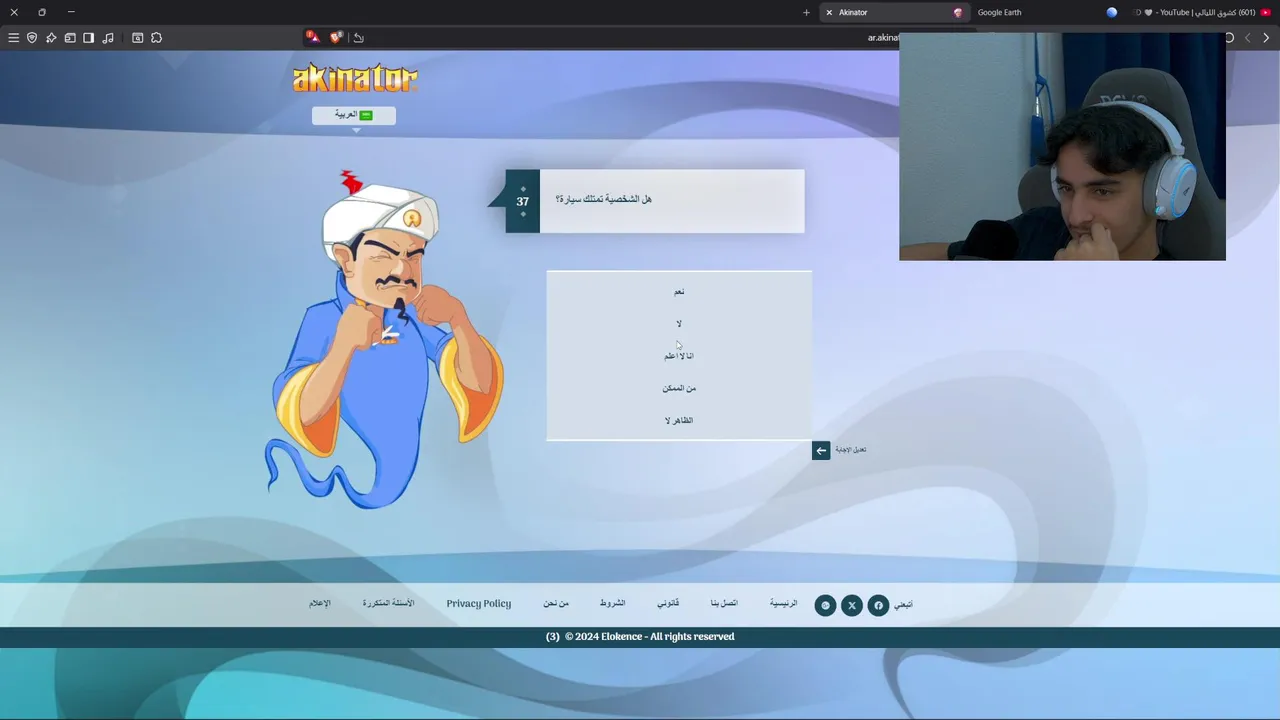This screenshot has width=1280, height=720.
Task: Click the من نحن footer link
Action: (x=556, y=604)
